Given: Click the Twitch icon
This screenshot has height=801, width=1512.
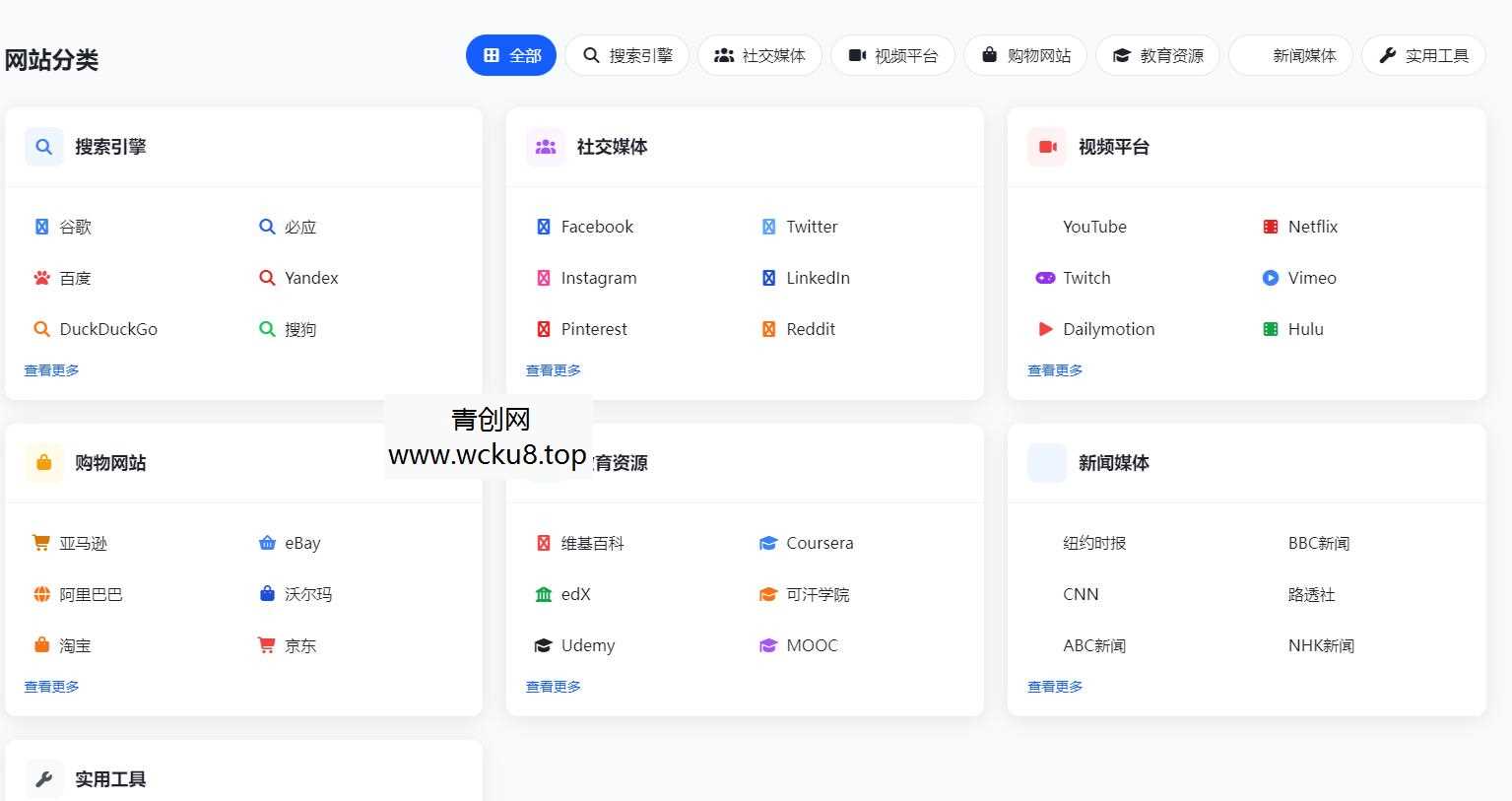Looking at the screenshot, I should 1045,278.
